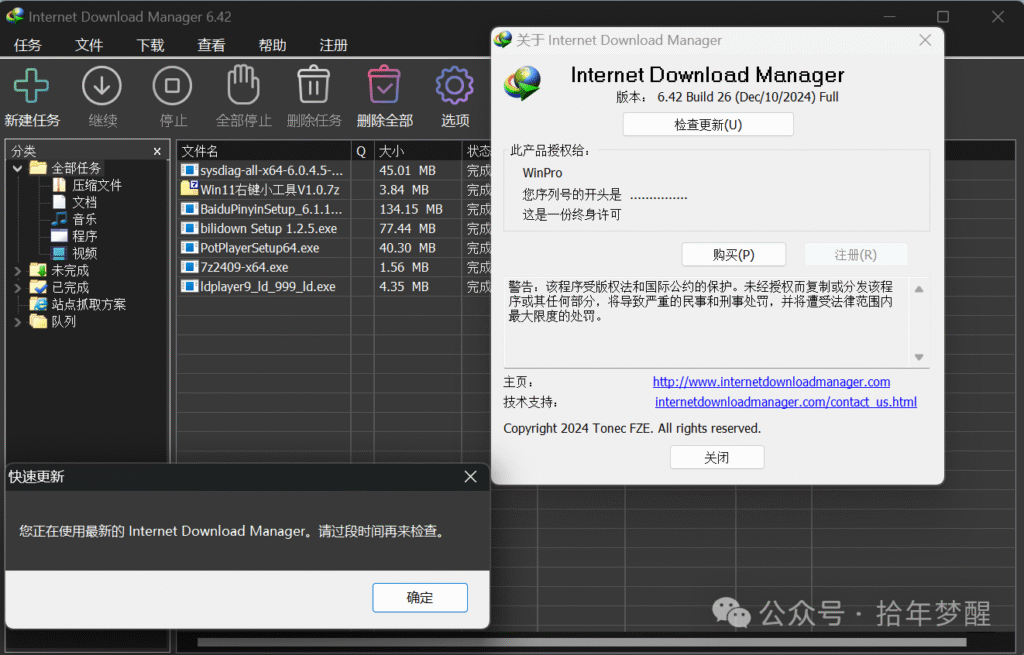
Task: Close the 快速更新 dialog with X
Action: [x=470, y=477]
